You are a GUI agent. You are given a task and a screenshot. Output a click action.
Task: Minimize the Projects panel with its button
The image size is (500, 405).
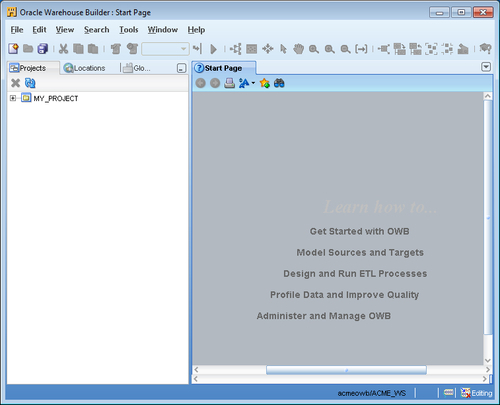(181, 68)
